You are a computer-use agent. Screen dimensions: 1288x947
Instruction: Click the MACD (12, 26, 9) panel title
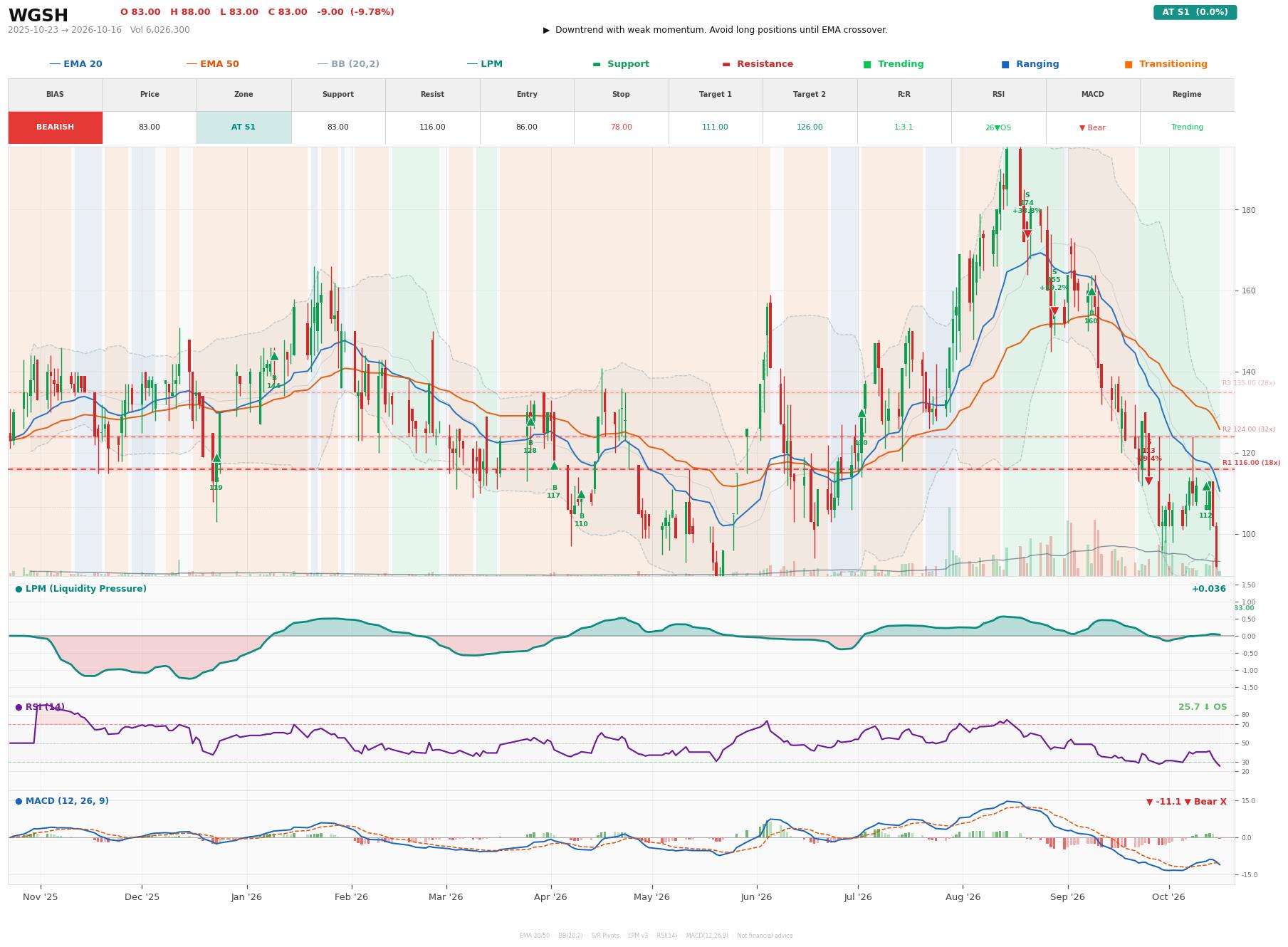tap(62, 801)
